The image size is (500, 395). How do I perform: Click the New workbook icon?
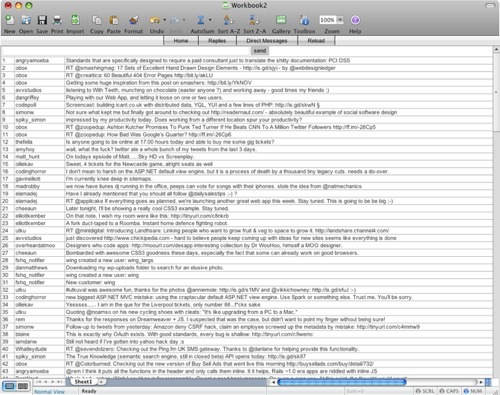point(10,20)
